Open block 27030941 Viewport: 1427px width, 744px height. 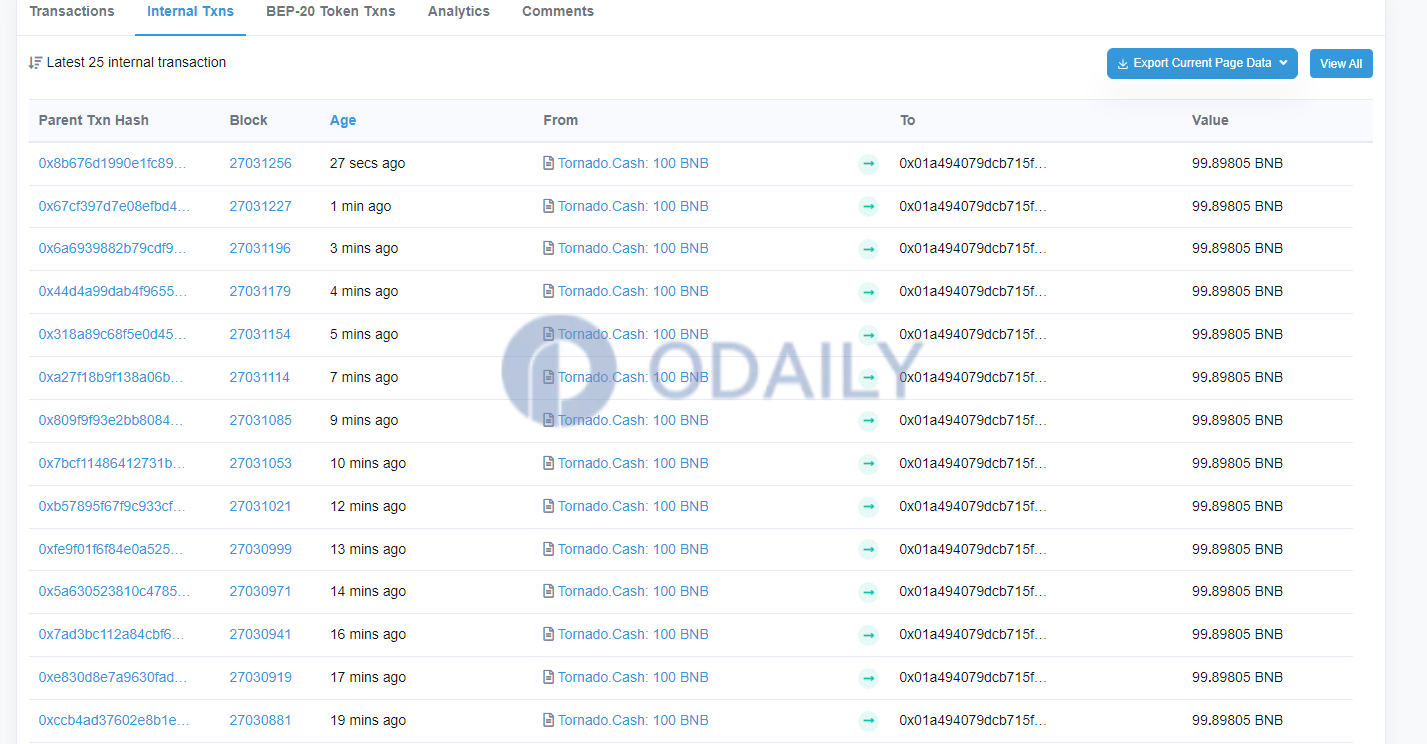pyautogui.click(x=261, y=634)
